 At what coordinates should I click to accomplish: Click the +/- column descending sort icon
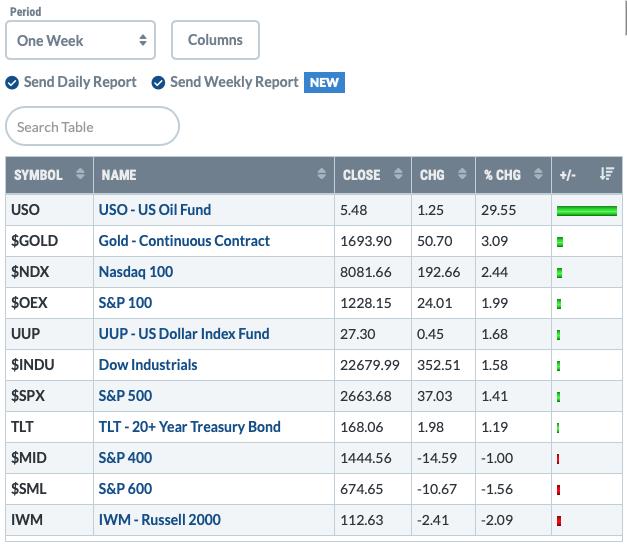pos(607,174)
